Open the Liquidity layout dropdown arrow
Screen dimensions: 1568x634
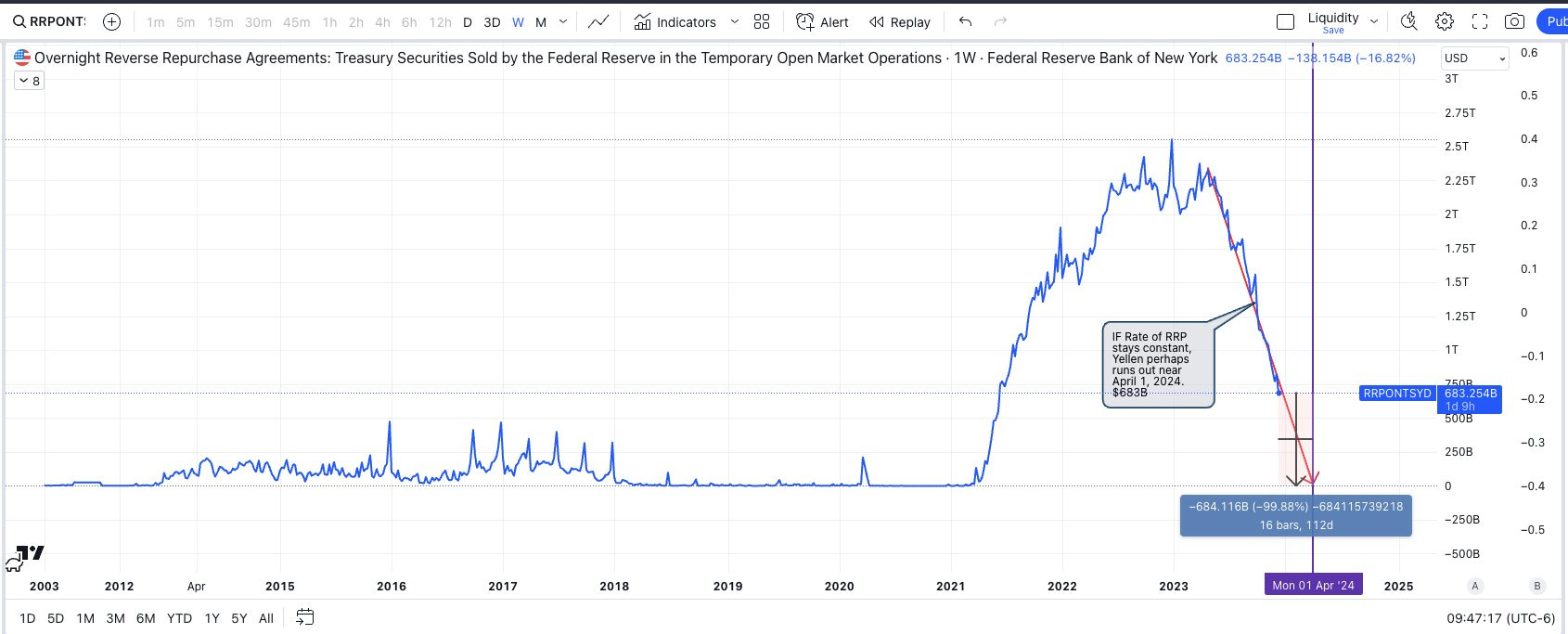coord(1374,22)
